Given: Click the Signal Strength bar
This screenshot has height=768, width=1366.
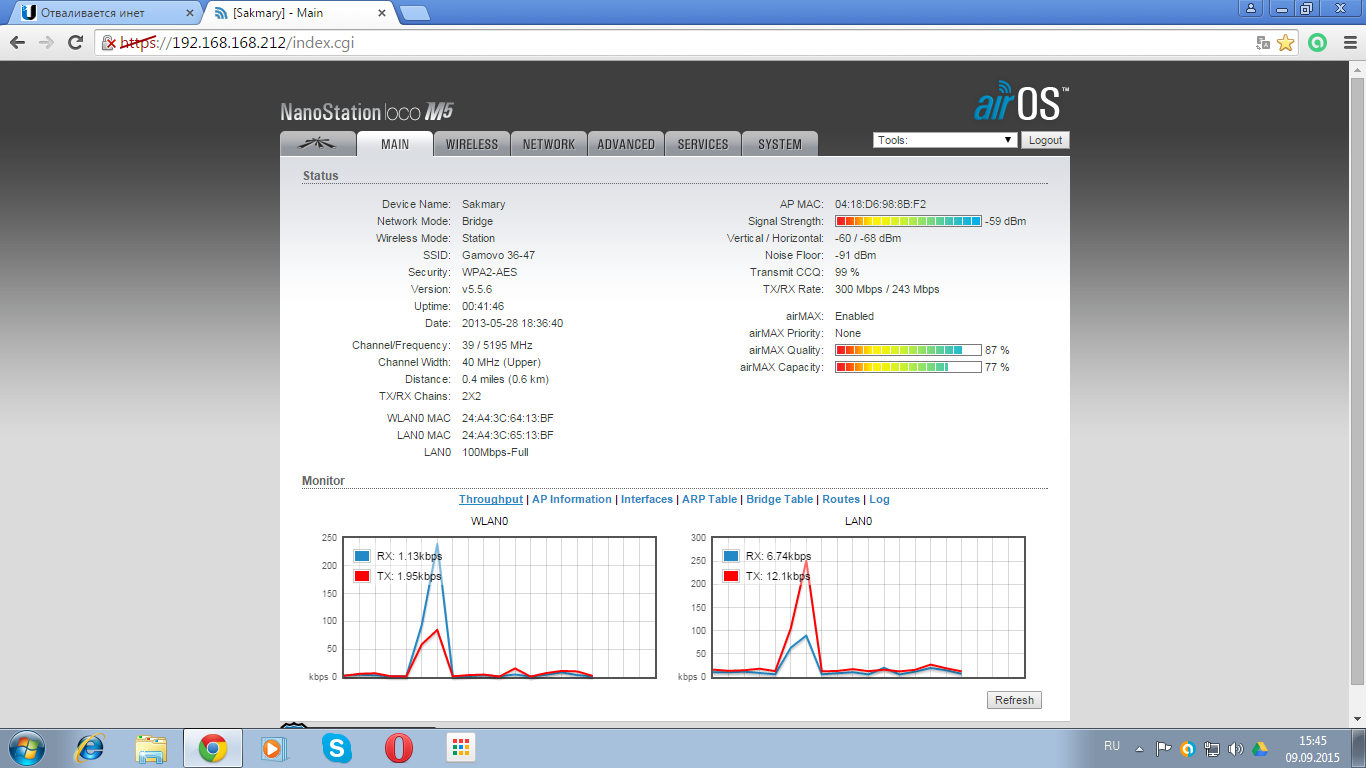Looking at the screenshot, I should pyautogui.click(x=908, y=221).
